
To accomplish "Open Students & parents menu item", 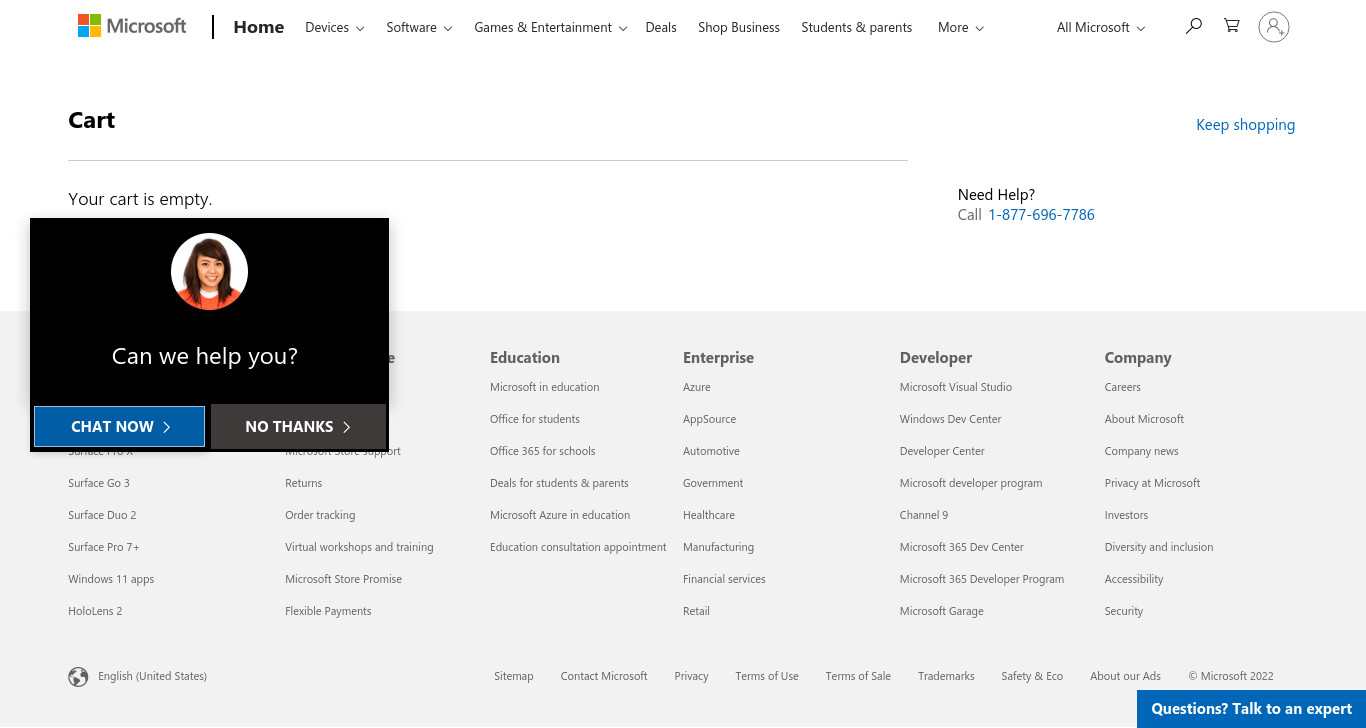I will [857, 28].
